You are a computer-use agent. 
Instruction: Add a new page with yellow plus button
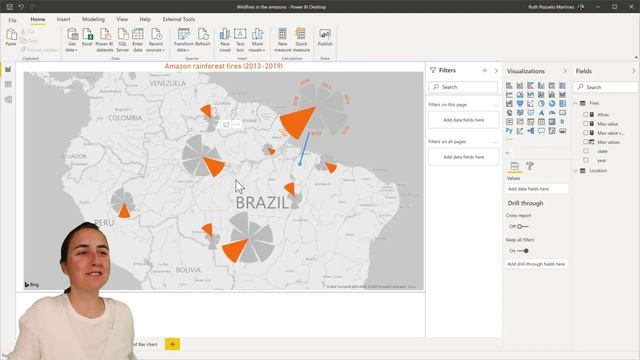point(172,344)
